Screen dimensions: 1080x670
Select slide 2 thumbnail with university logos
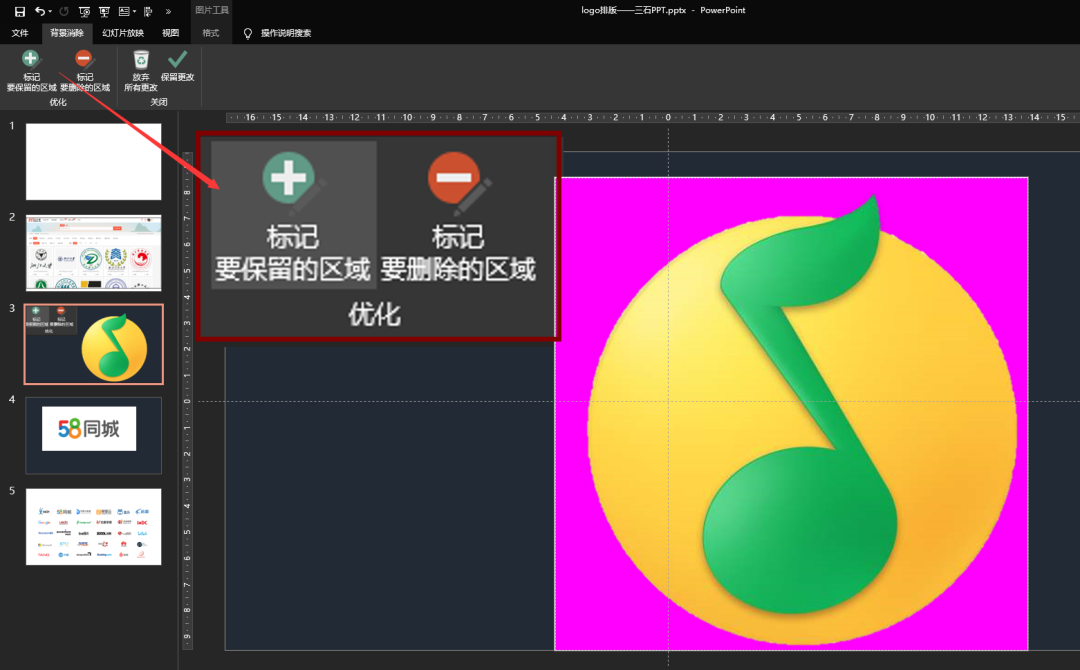(94, 253)
